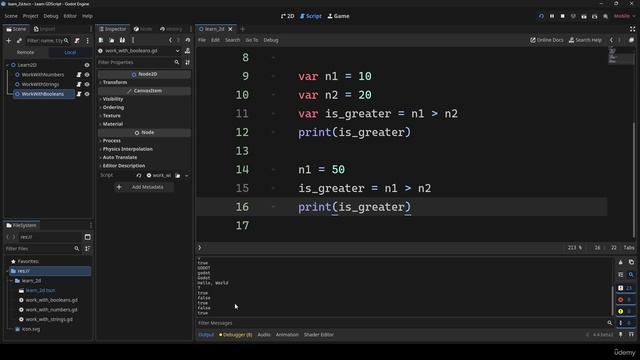Toggle visibility of Learn2D node
The height and width of the screenshot is (360, 640).
pos(87,65)
